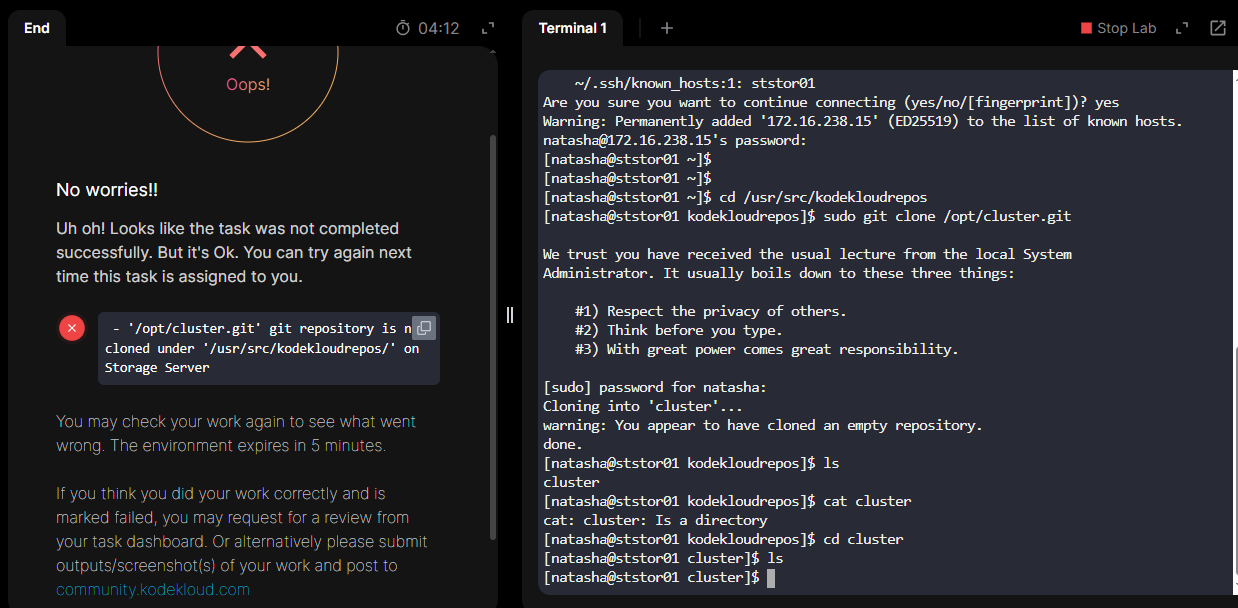Focus the terminal command prompt cursor
The height and width of the screenshot is (608, 1238).
point(770,578)
